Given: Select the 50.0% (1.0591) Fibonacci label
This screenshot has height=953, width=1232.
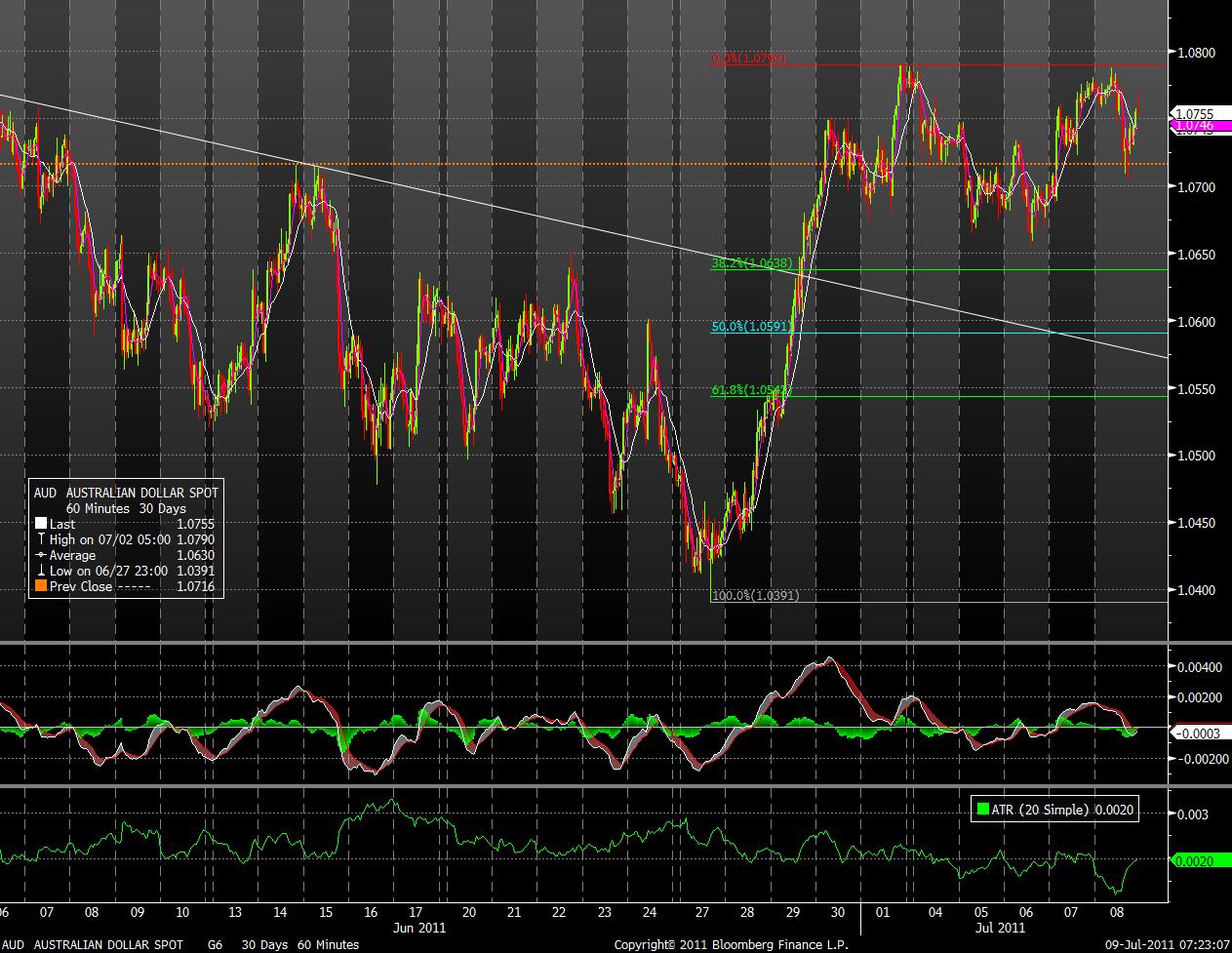Looking at the screenshot, I should click(x=749, y=327).
